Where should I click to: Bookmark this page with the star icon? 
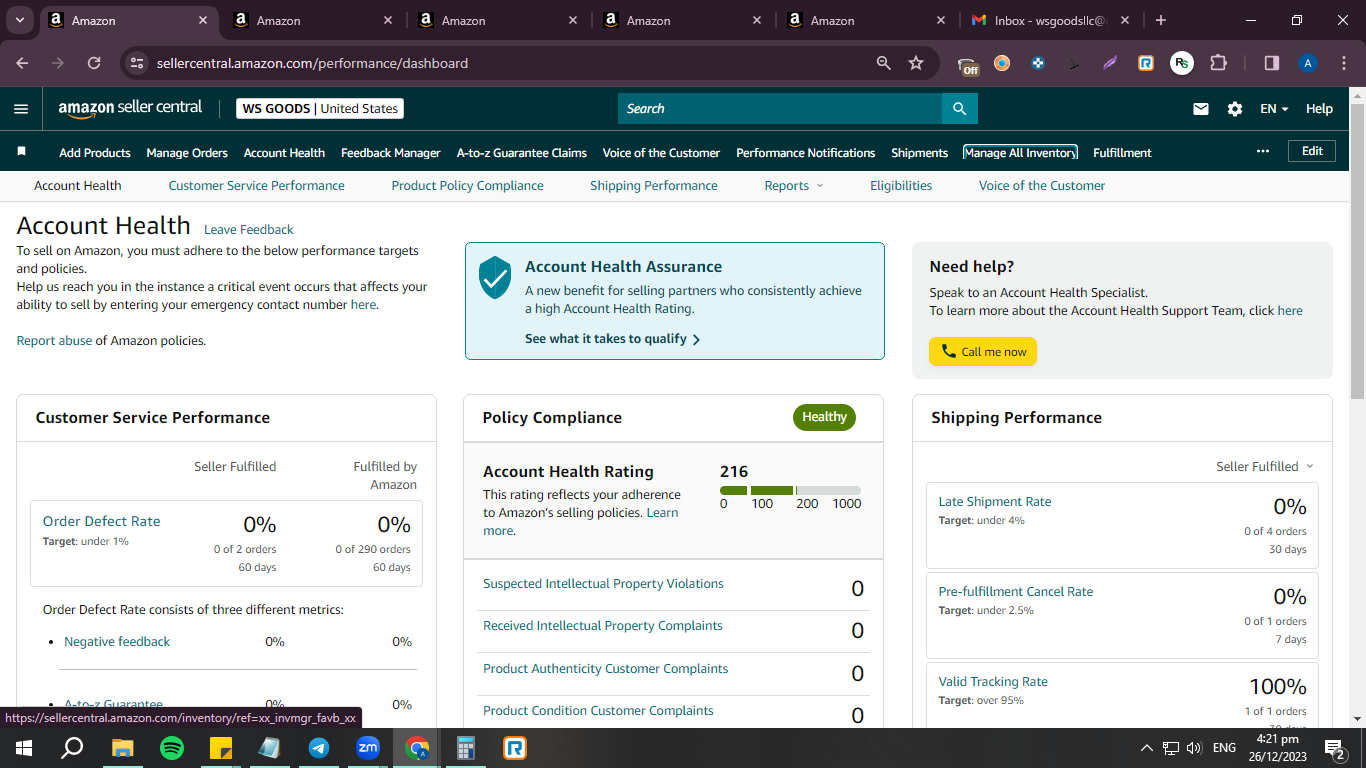[916, 63]
